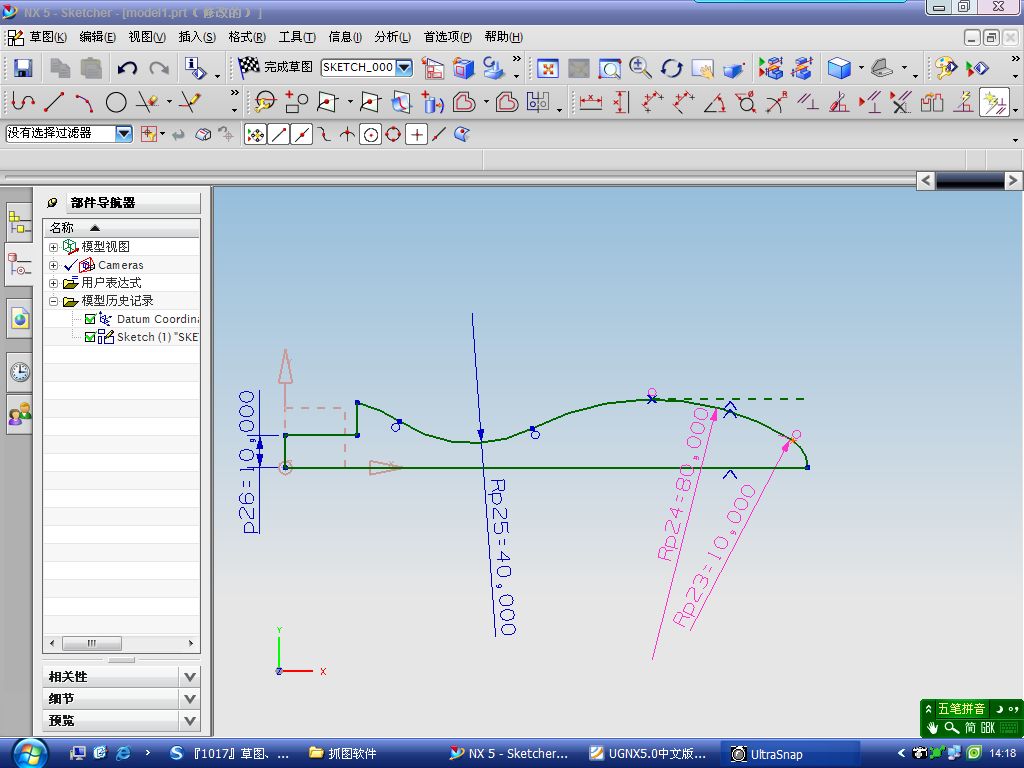Screen dimensions: 1024x768
Task: Open the 分析 (Analysis) menu
Action: tap(392, 37)
